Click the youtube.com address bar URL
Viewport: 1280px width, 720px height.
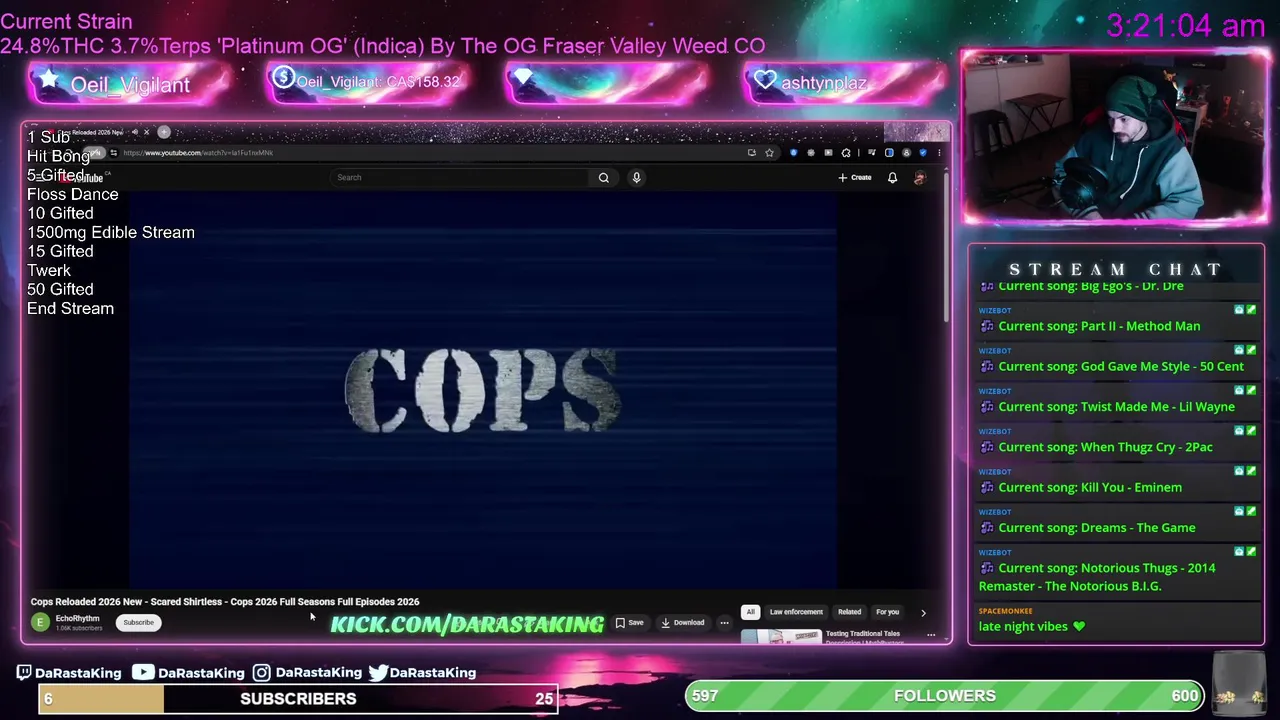(198, 153)
